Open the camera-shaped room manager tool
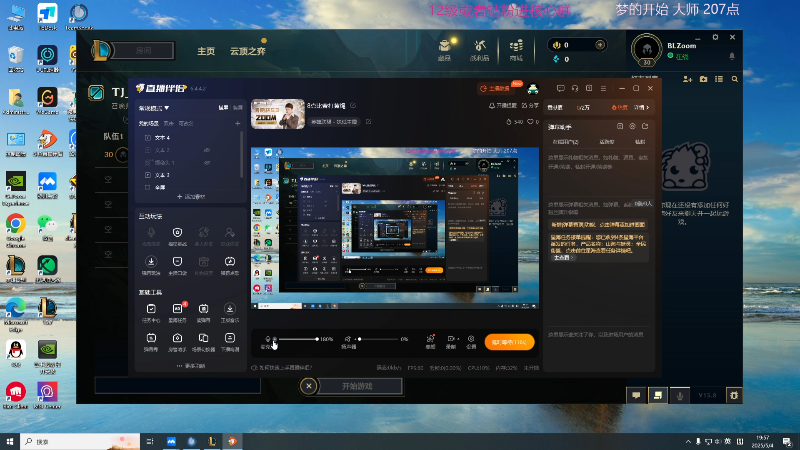Viewport: 800px width, 450px height. pyautogui.click(x=177, y=342)
